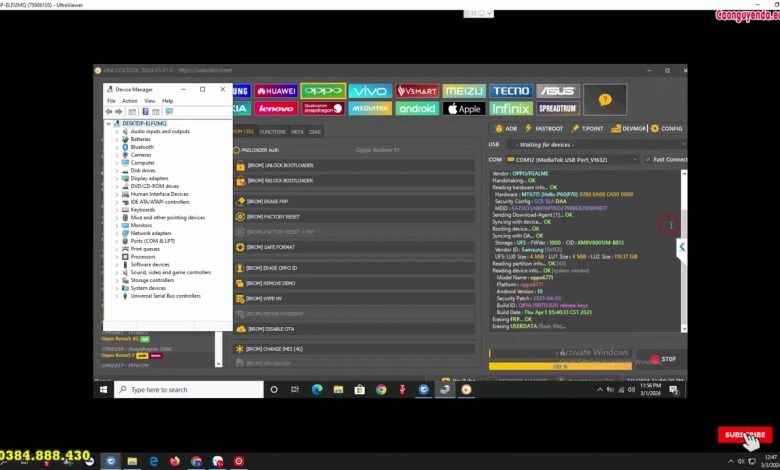This screenshot has width=780, height=470.
Task: Click Forward arrow in Device Manager toolbar
Action: coord(118,112)
